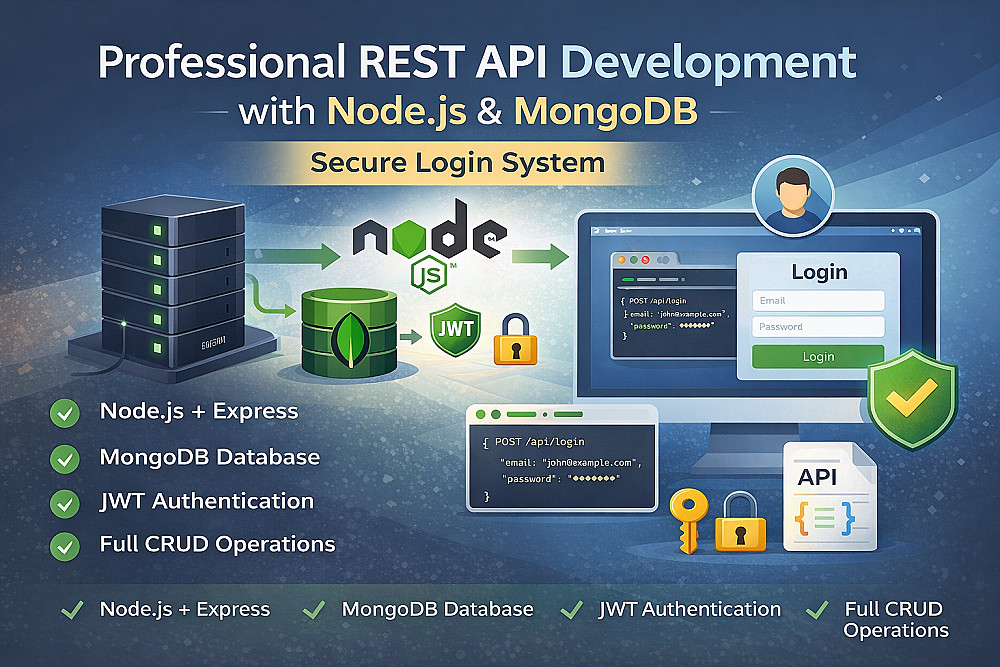Click the Login heading on the form
The image size is (1000, 667).
(x=820, y=273)
